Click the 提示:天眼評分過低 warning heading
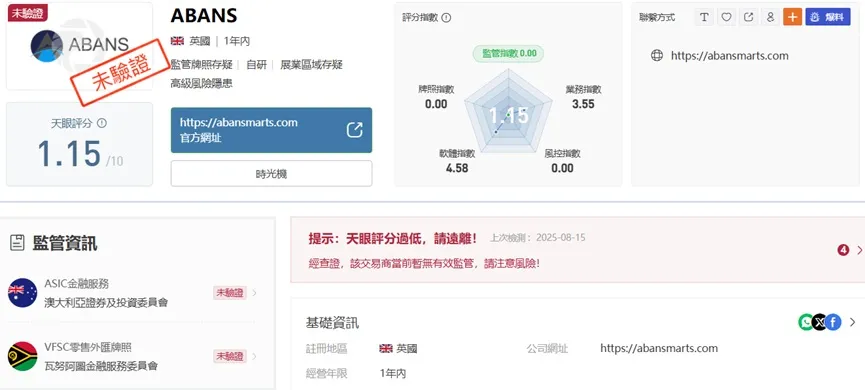Viewport: 865px width, 390px height. tap(393, 238)
